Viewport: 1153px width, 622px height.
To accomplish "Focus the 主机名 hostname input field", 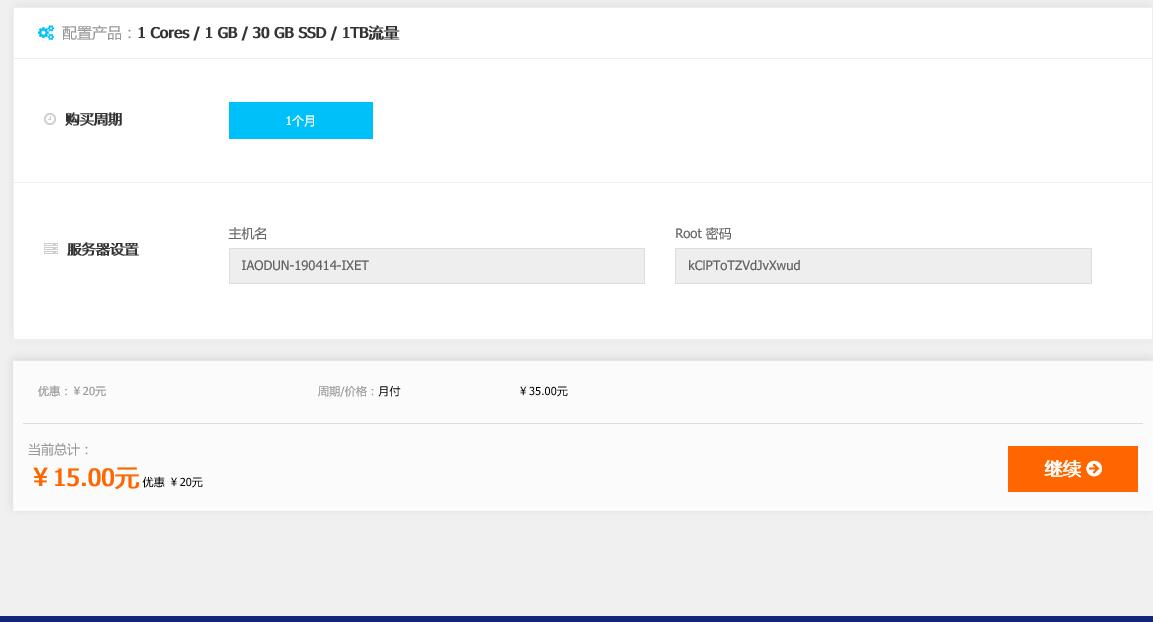I will (x=436, y=266).
